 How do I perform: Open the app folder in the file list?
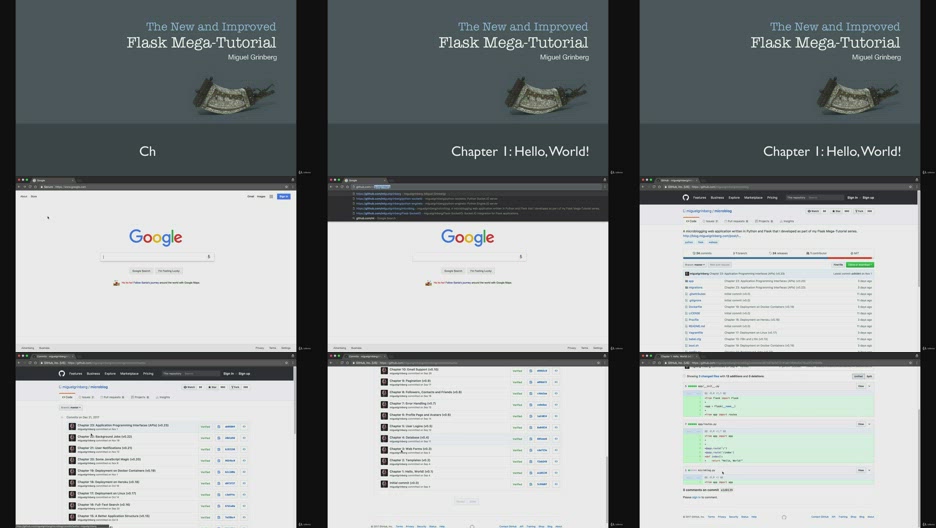click(691, 281)
